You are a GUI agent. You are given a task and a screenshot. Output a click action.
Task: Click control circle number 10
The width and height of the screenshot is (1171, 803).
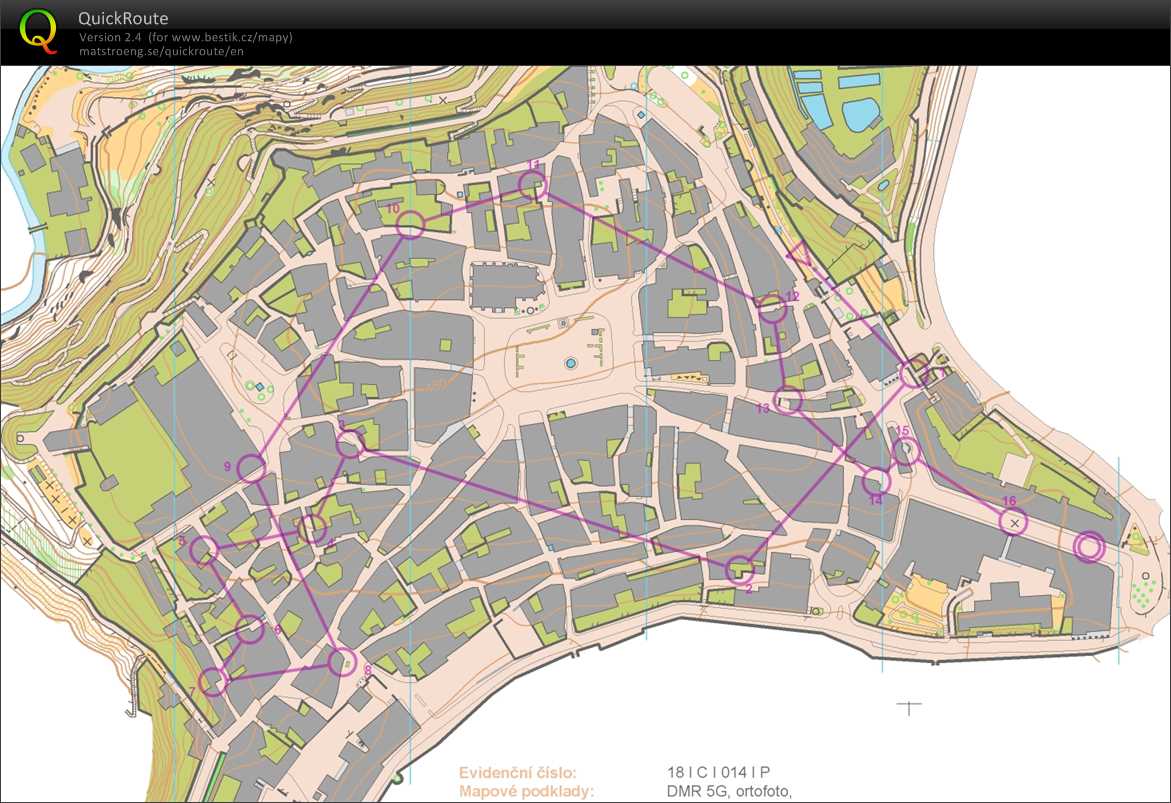coord(410,225)
